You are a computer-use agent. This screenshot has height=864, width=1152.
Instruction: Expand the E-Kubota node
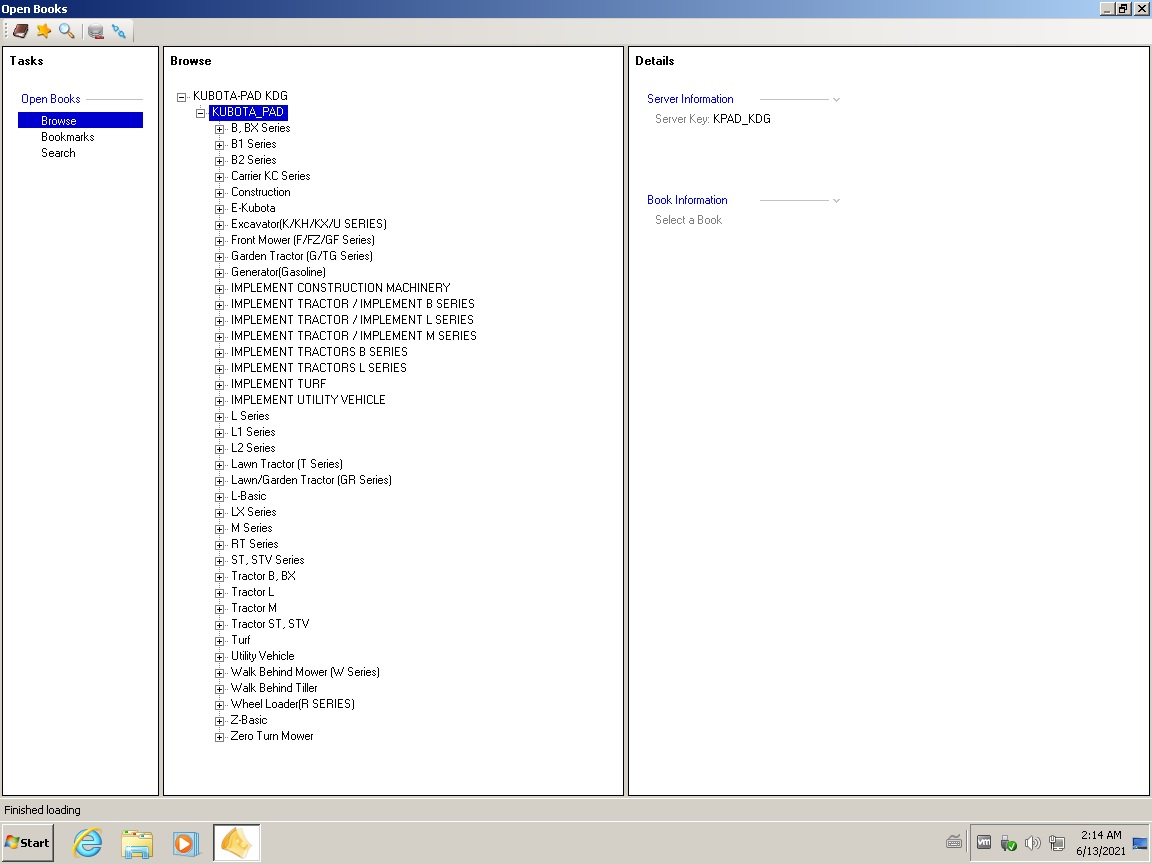[x=219, y=209]
